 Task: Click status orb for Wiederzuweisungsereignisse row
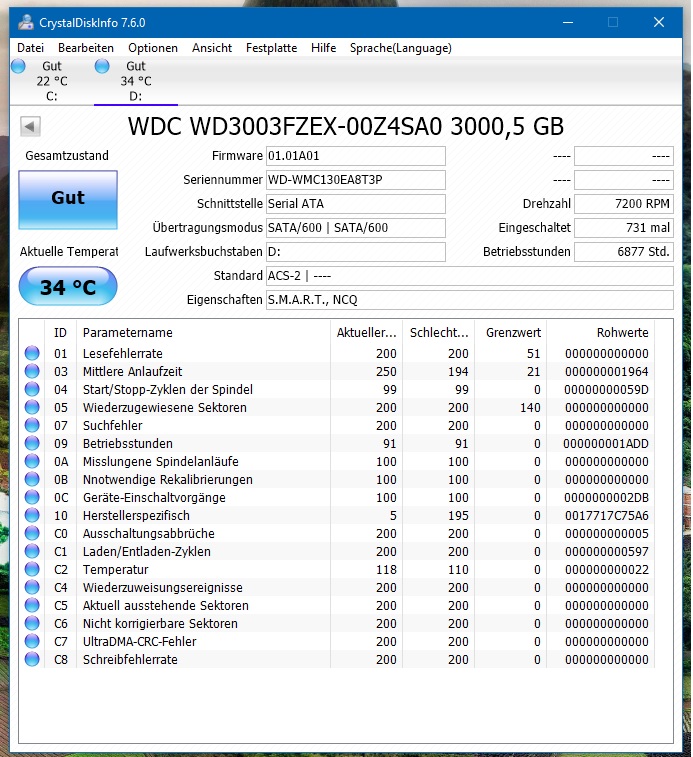coord(32,587)
